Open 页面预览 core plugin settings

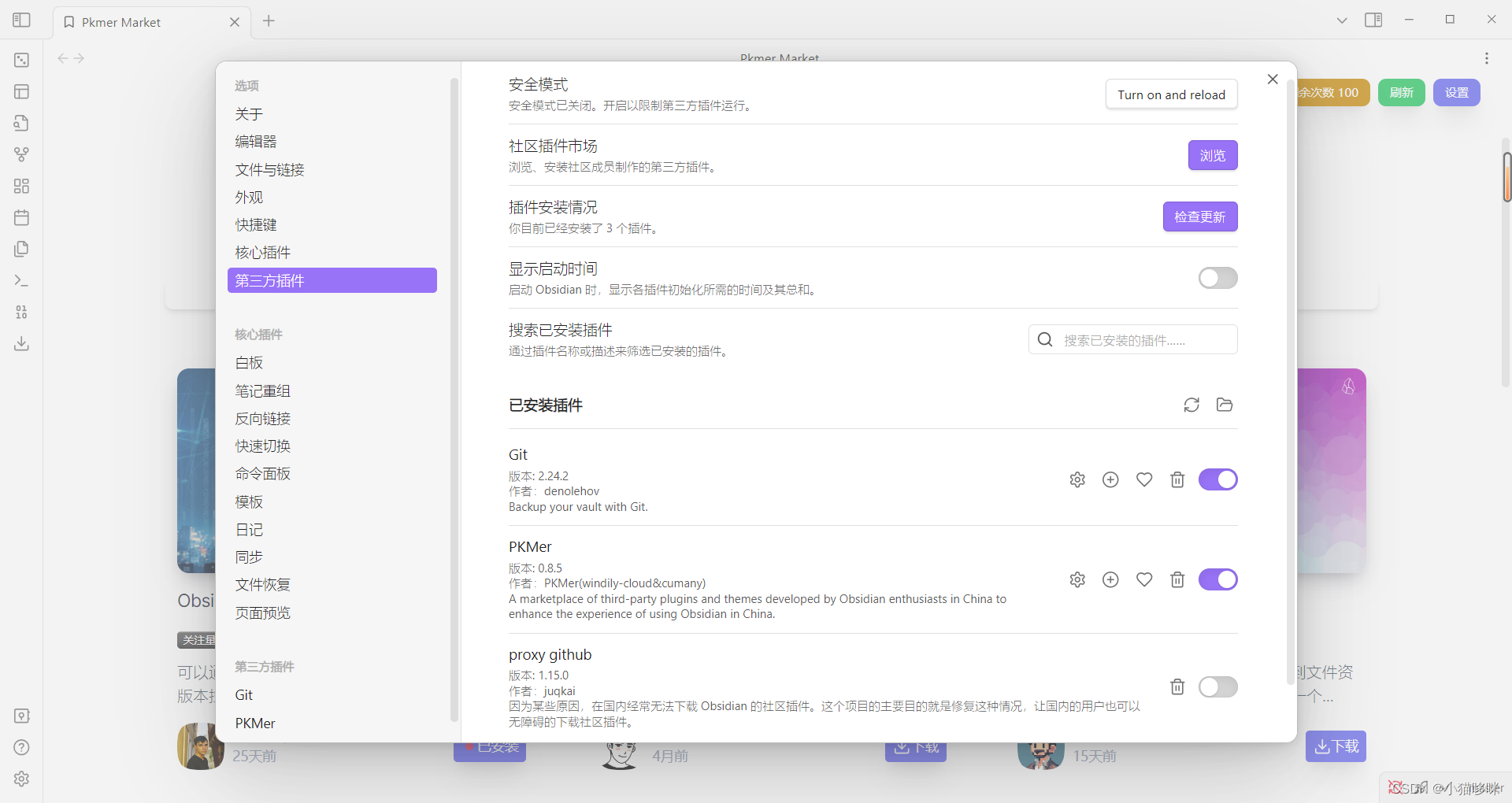pos(332,612)
